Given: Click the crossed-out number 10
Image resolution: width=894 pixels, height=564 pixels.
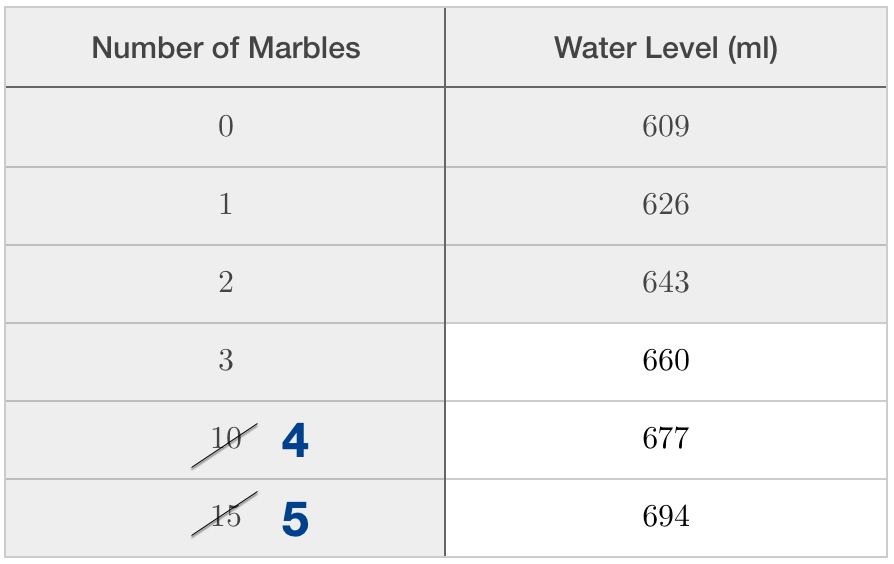Looking at the screenshot, I should [226, 439].
